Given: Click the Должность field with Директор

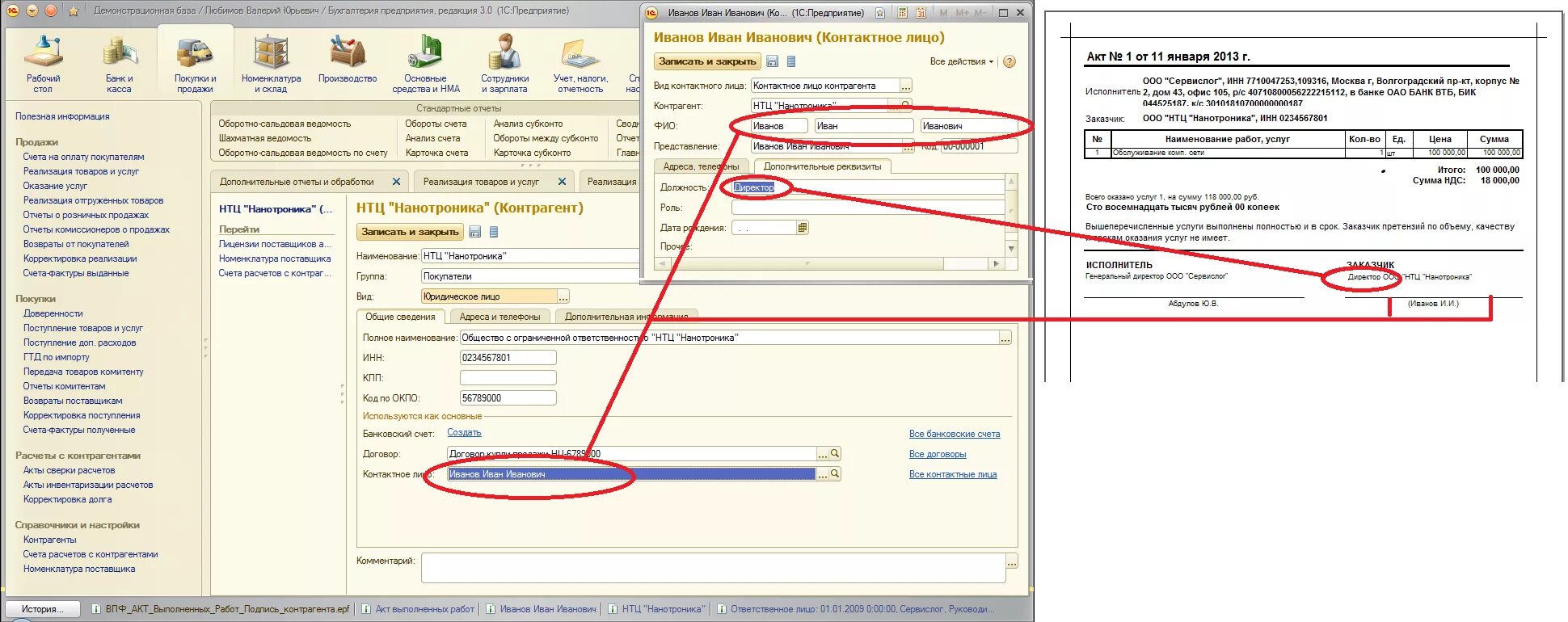Looking at the screenshot, I should coord(867,187).
